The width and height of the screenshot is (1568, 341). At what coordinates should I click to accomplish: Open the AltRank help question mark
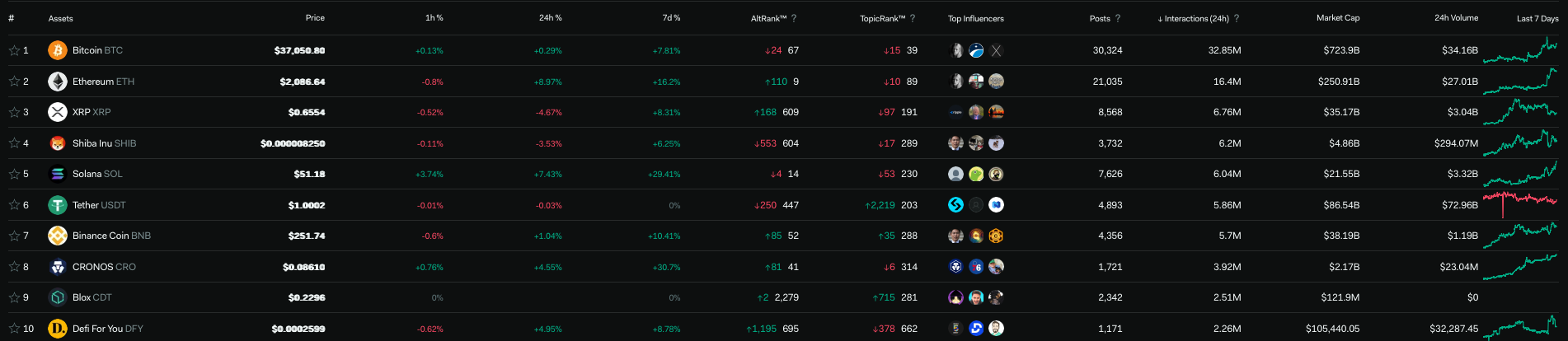(x=794, y=18)
